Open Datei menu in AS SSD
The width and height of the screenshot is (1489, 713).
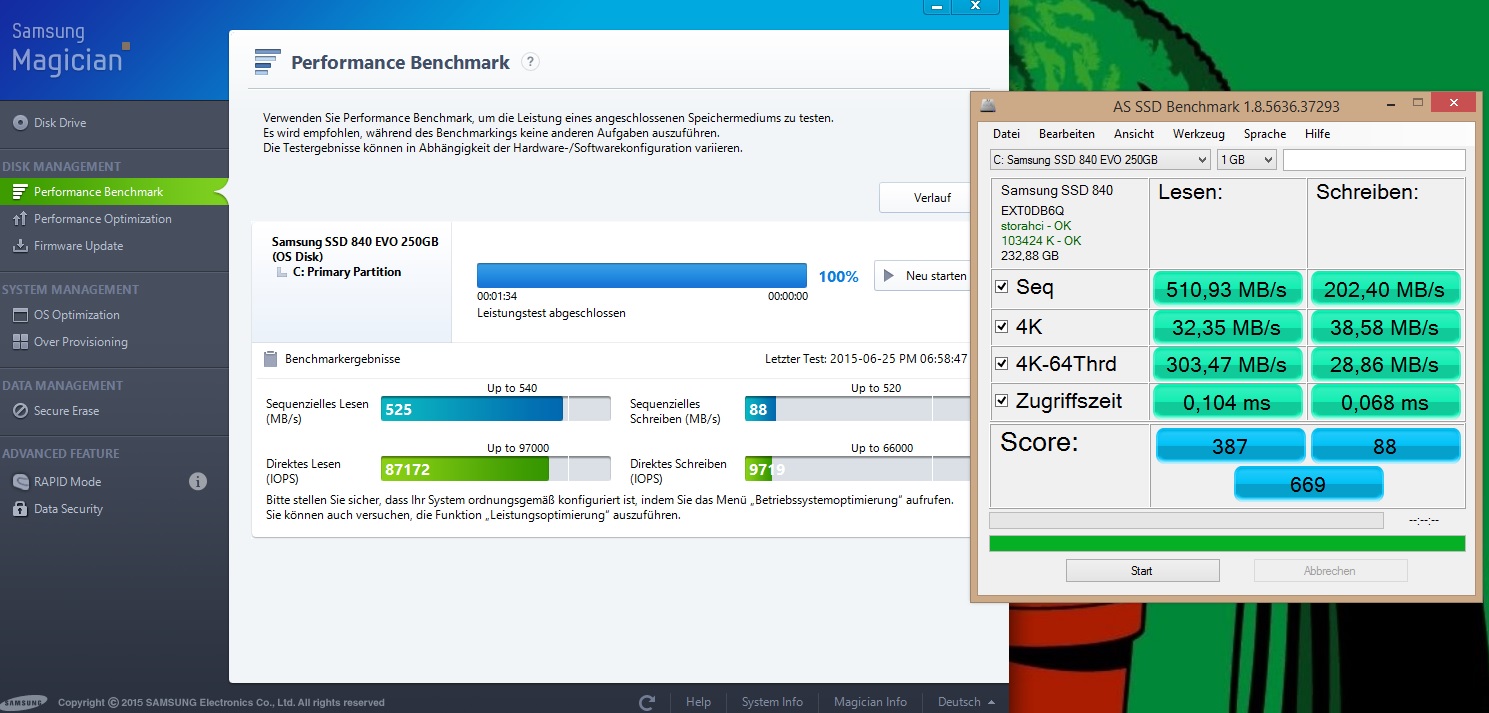pyautogui.click(x=1006, y=134)
